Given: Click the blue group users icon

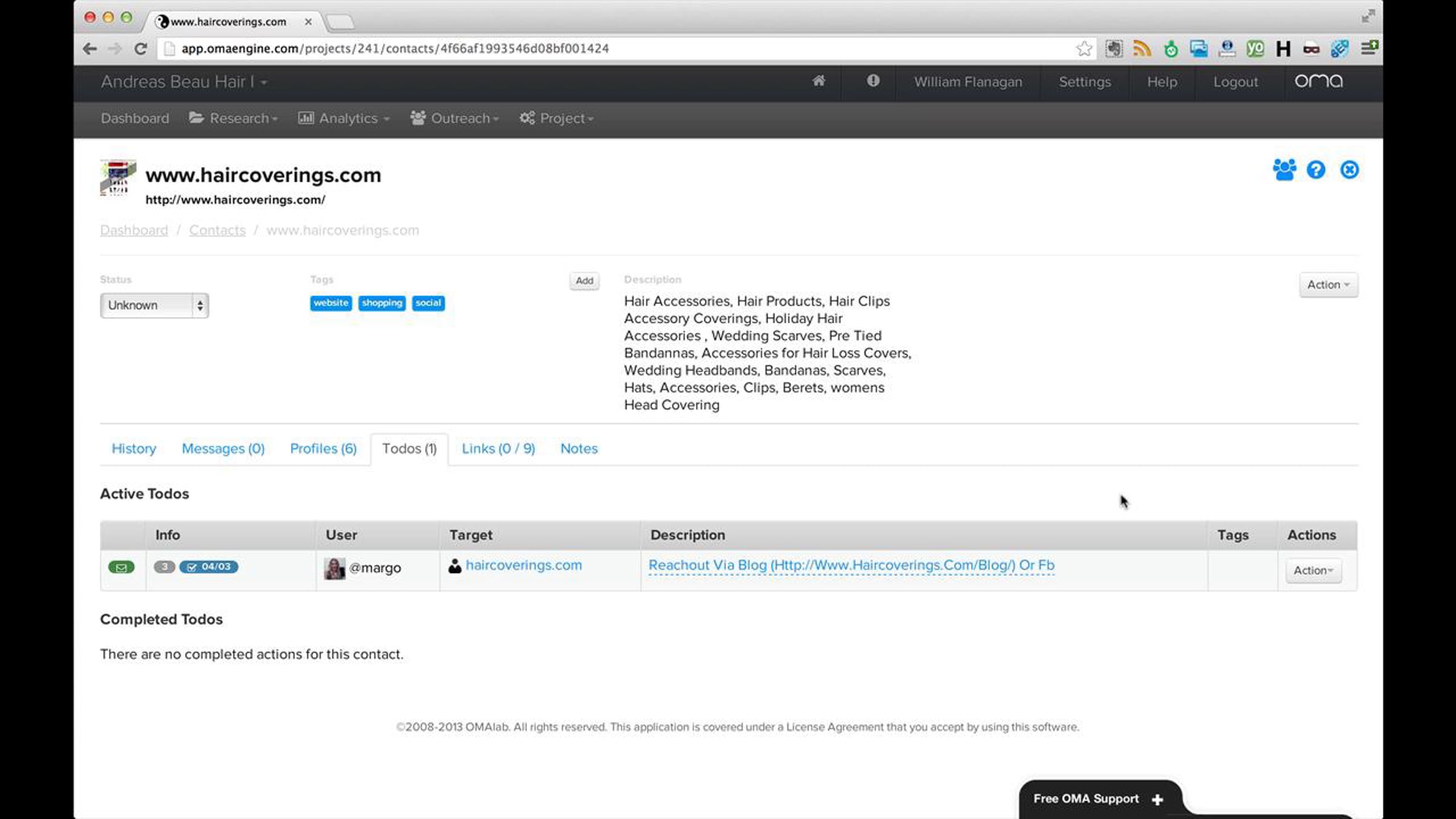Looking at the screenshot, I should point(1284,170).
